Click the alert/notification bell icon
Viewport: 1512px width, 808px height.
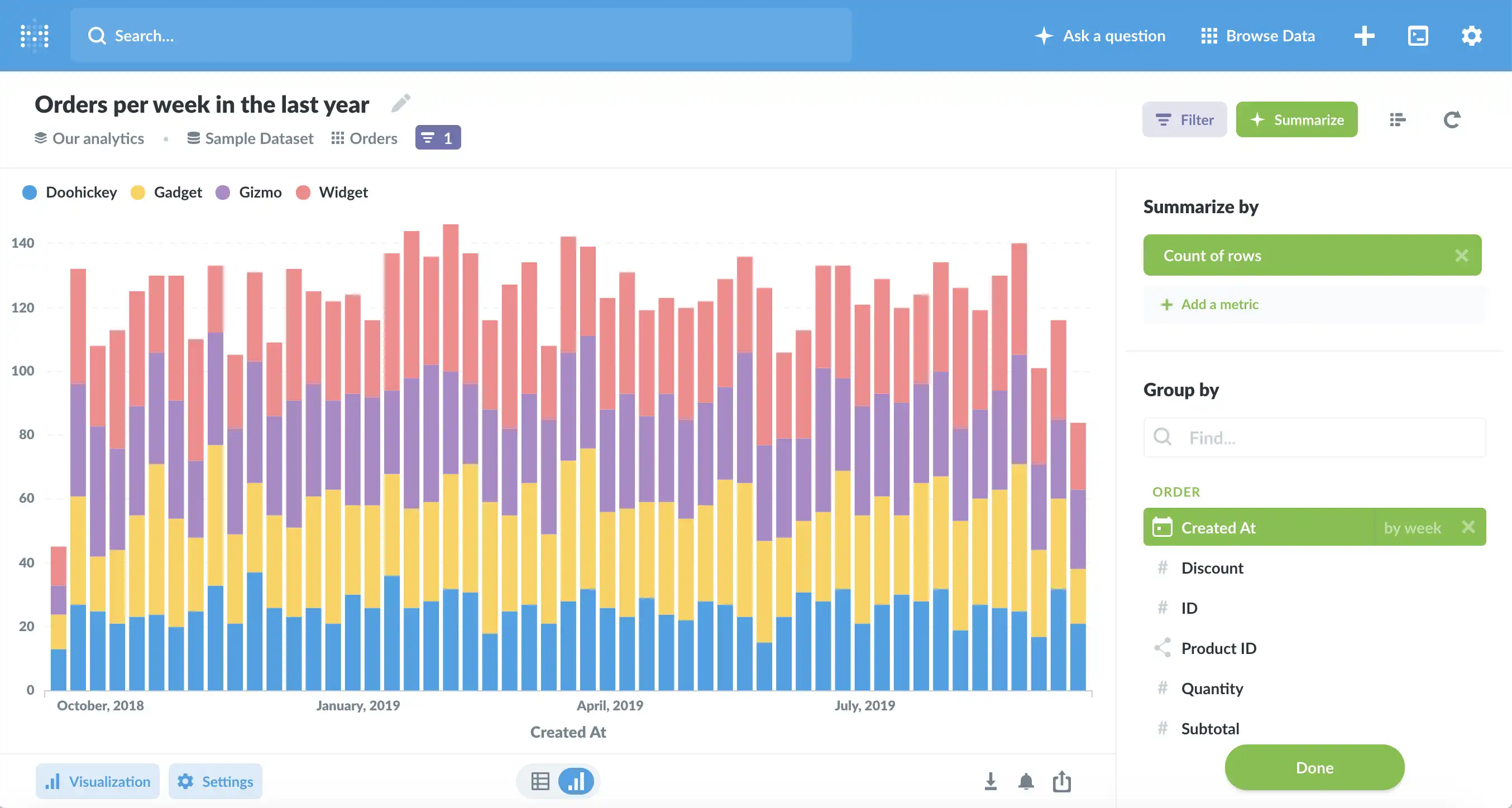tap(1026, 780)
